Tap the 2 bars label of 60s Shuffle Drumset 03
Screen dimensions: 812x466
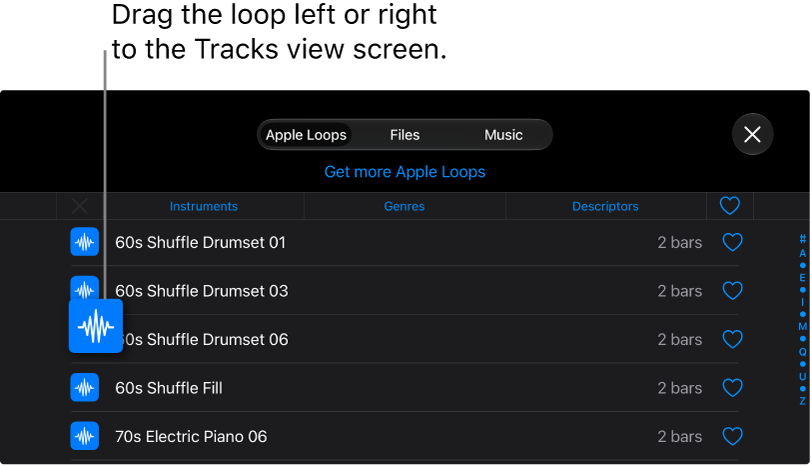679,291
